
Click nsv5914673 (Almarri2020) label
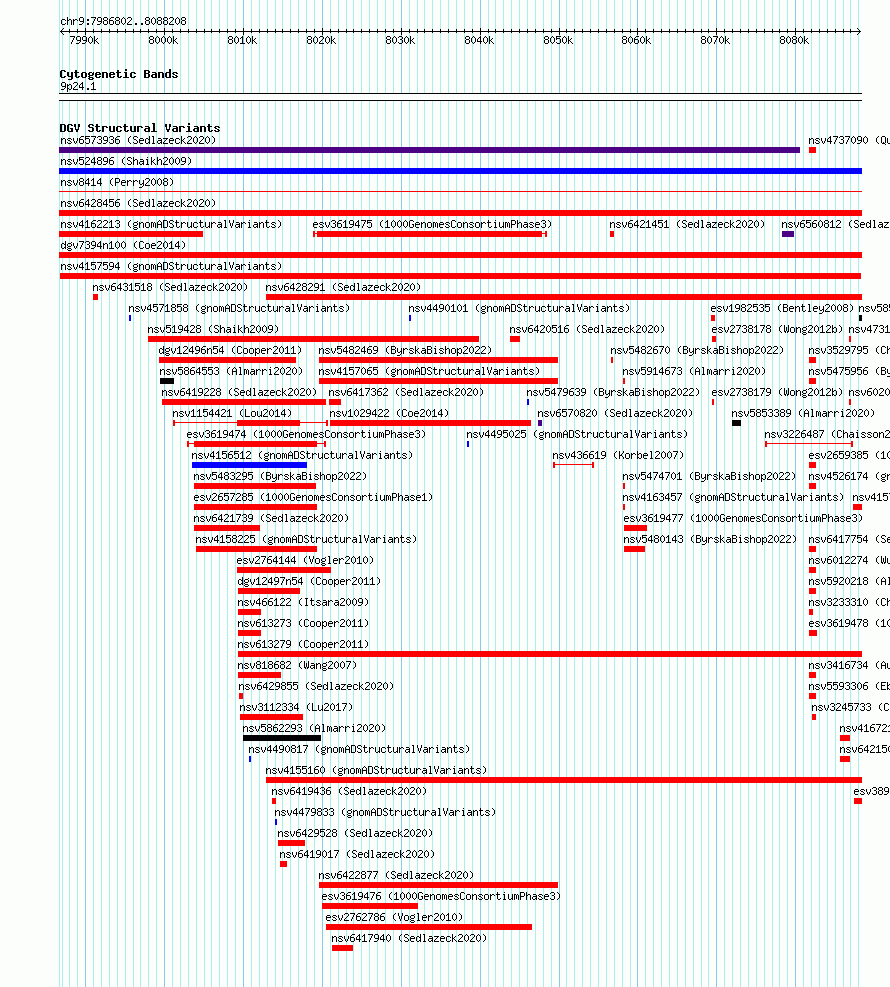point(694,371)
